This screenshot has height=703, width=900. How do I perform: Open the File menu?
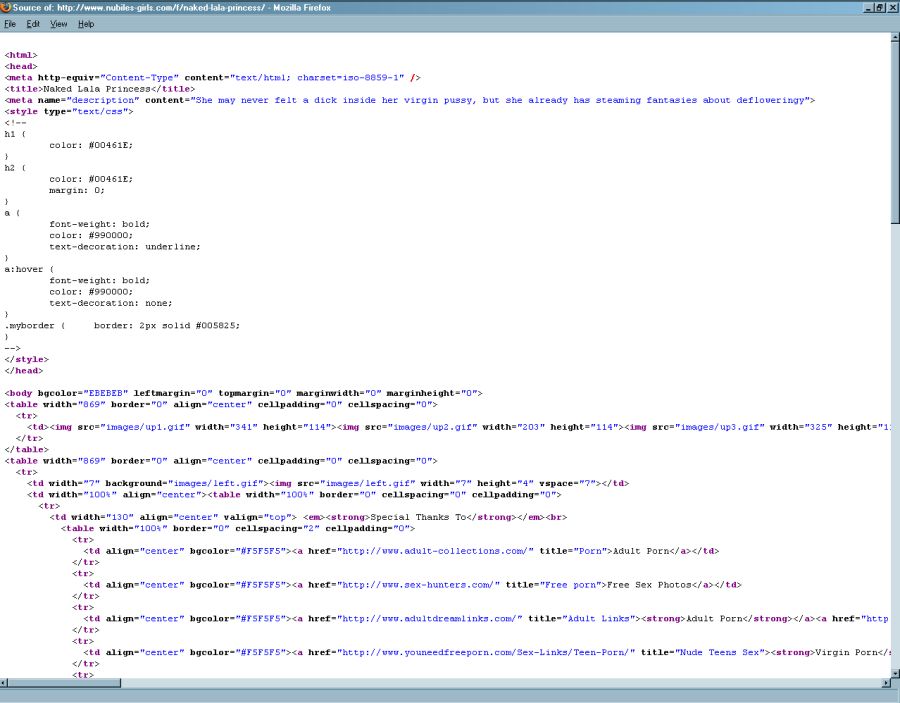pos(10,24)
